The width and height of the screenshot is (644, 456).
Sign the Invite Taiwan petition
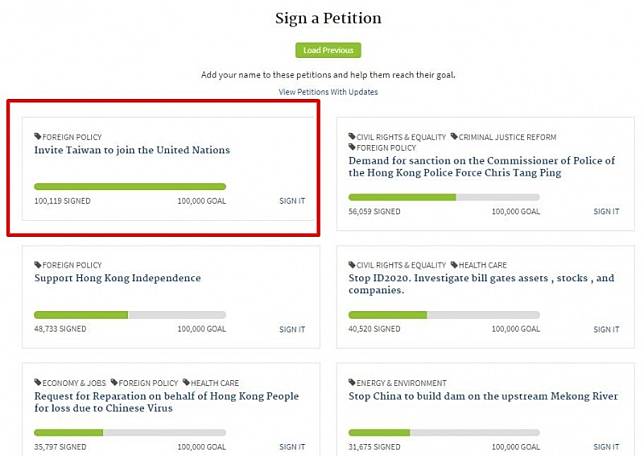coord(292,201)
